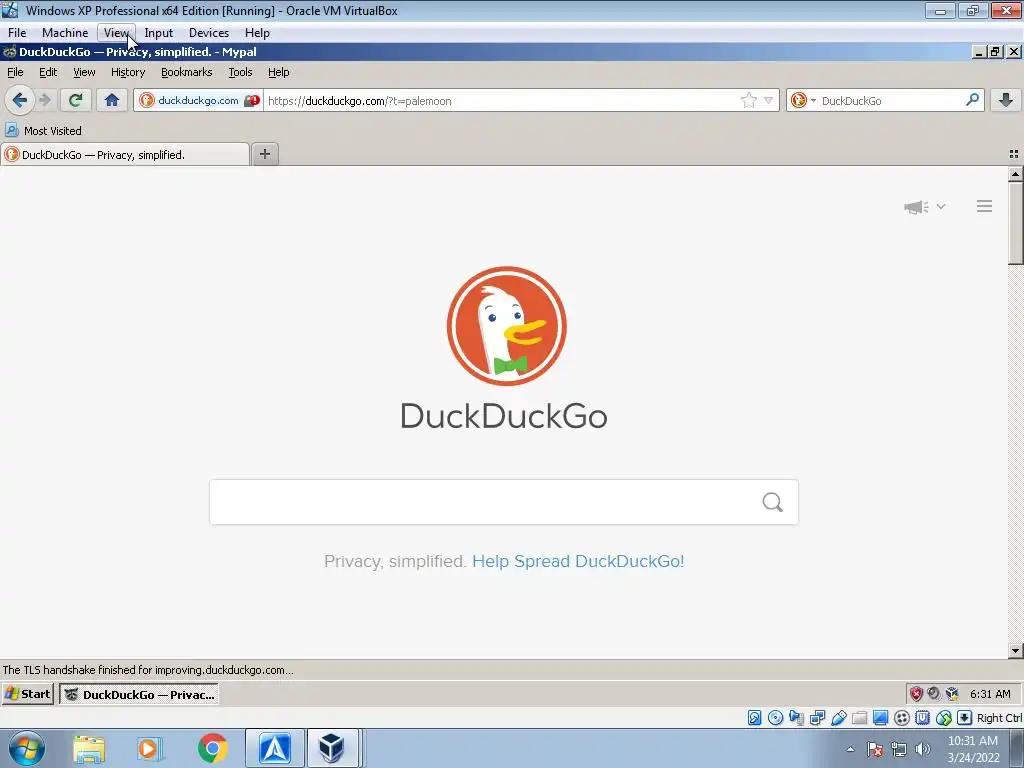This screenshot has width=1024, height=768.
Task: Open the VirtualBox Help menu
Action: click(x=257, y=33)
